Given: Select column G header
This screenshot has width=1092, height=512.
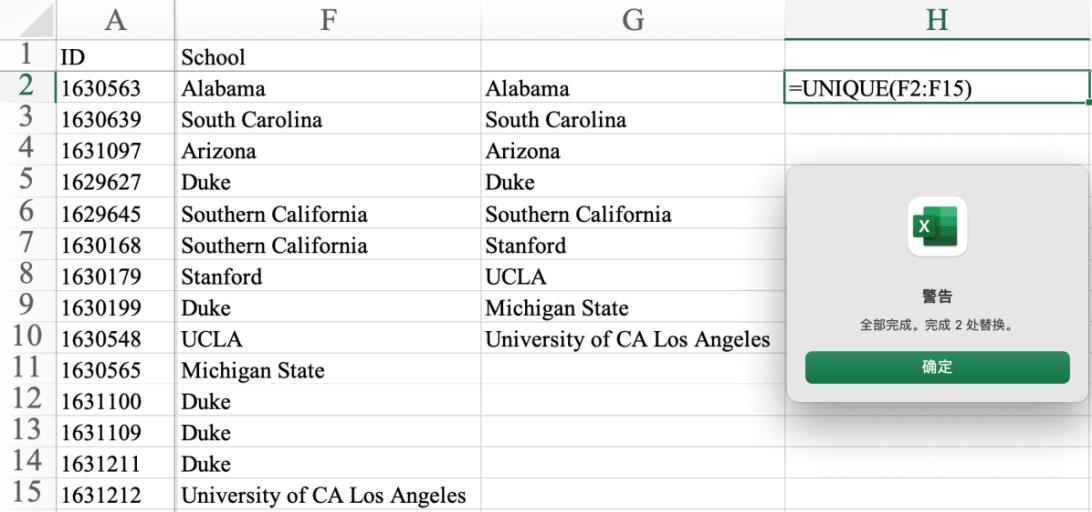Looking at the screenshot, I should pos(632,19).
